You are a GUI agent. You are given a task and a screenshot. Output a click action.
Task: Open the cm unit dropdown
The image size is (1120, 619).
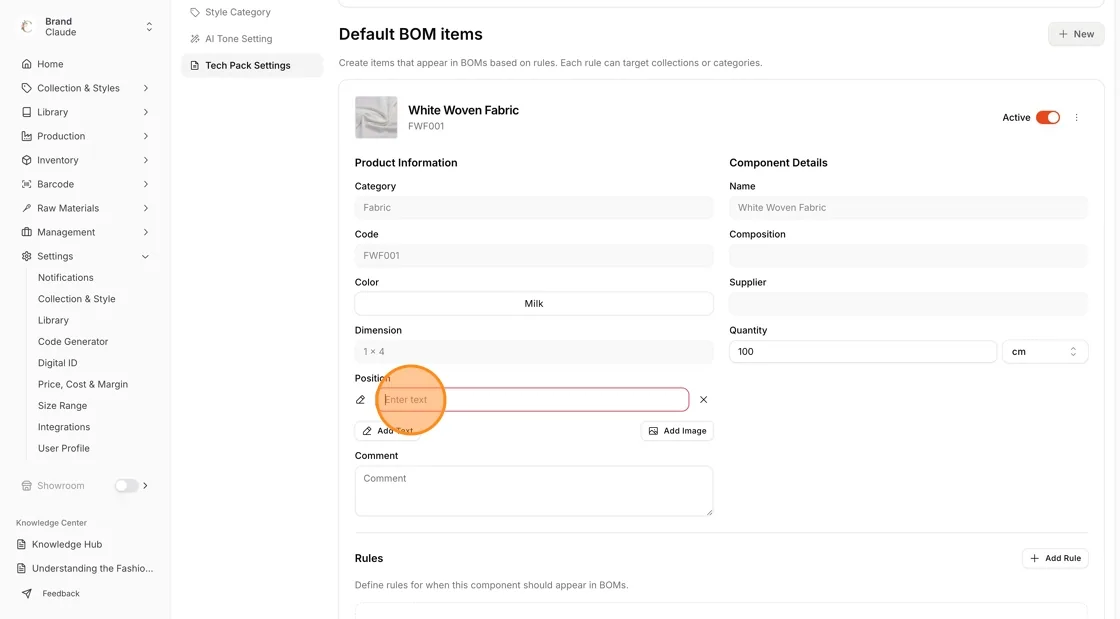(1045, 351)
